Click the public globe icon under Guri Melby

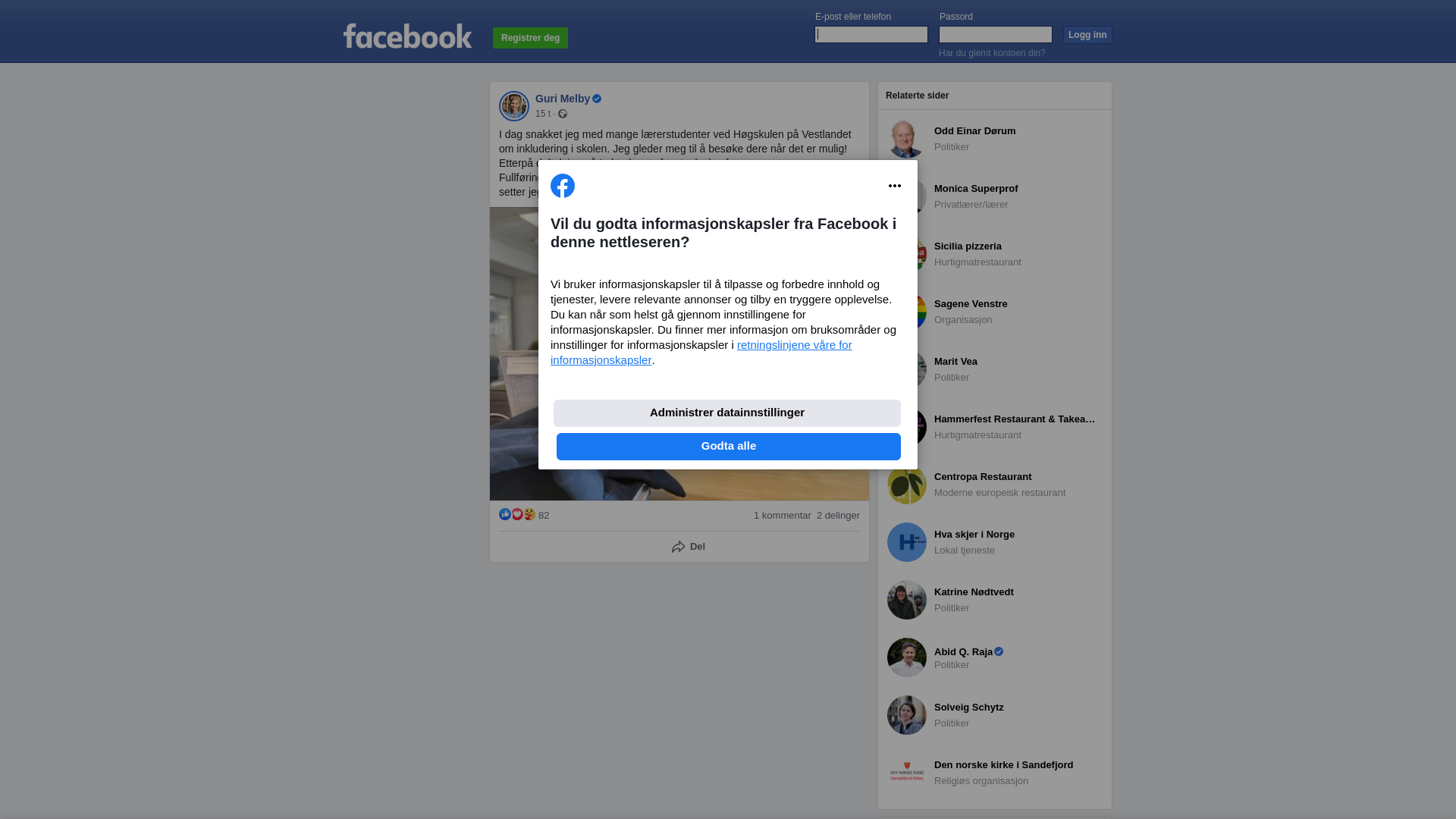coord(563,114)
